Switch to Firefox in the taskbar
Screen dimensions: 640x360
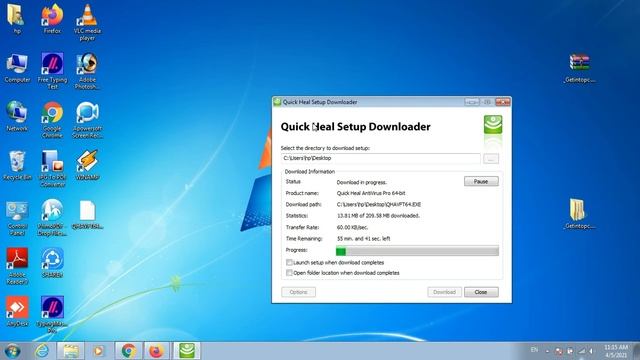(156, 351)
